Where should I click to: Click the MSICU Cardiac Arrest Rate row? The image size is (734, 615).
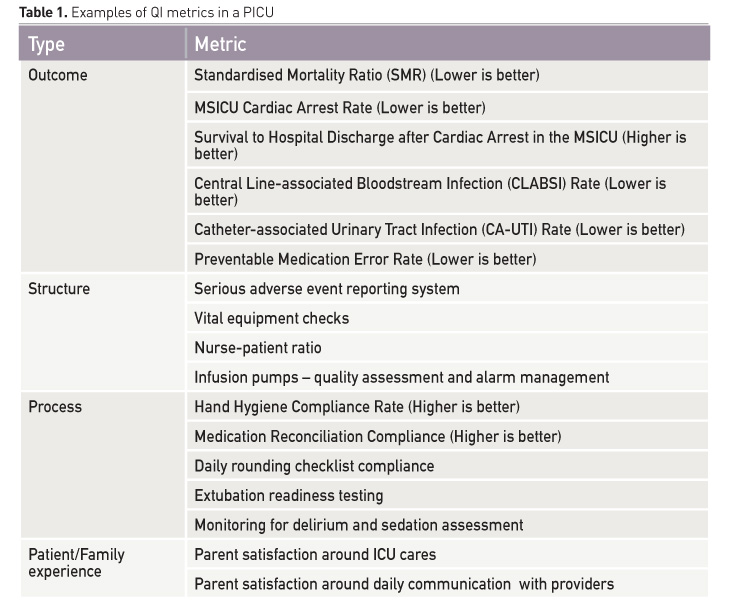[x=340, y=107]
